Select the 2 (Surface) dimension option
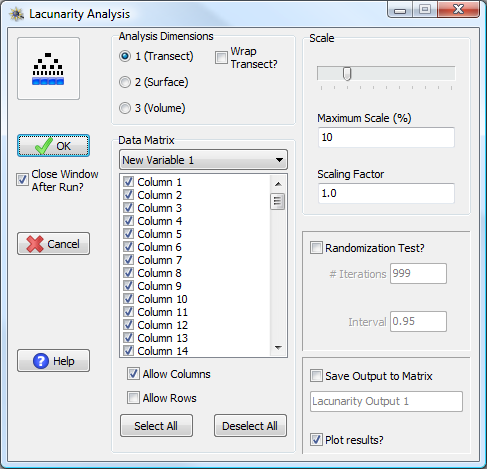 coord(125,82)
